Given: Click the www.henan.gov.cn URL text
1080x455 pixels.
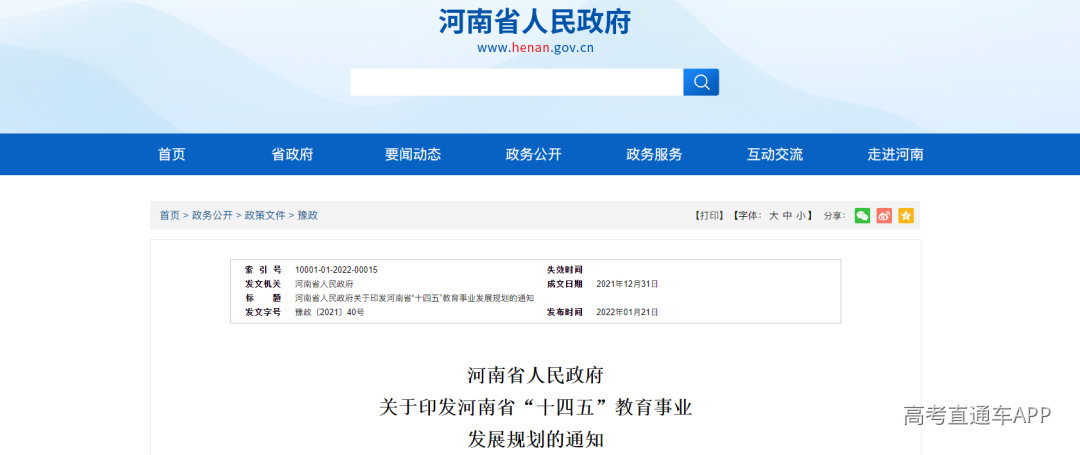Looking at the screenshot, I should (535, 48).
